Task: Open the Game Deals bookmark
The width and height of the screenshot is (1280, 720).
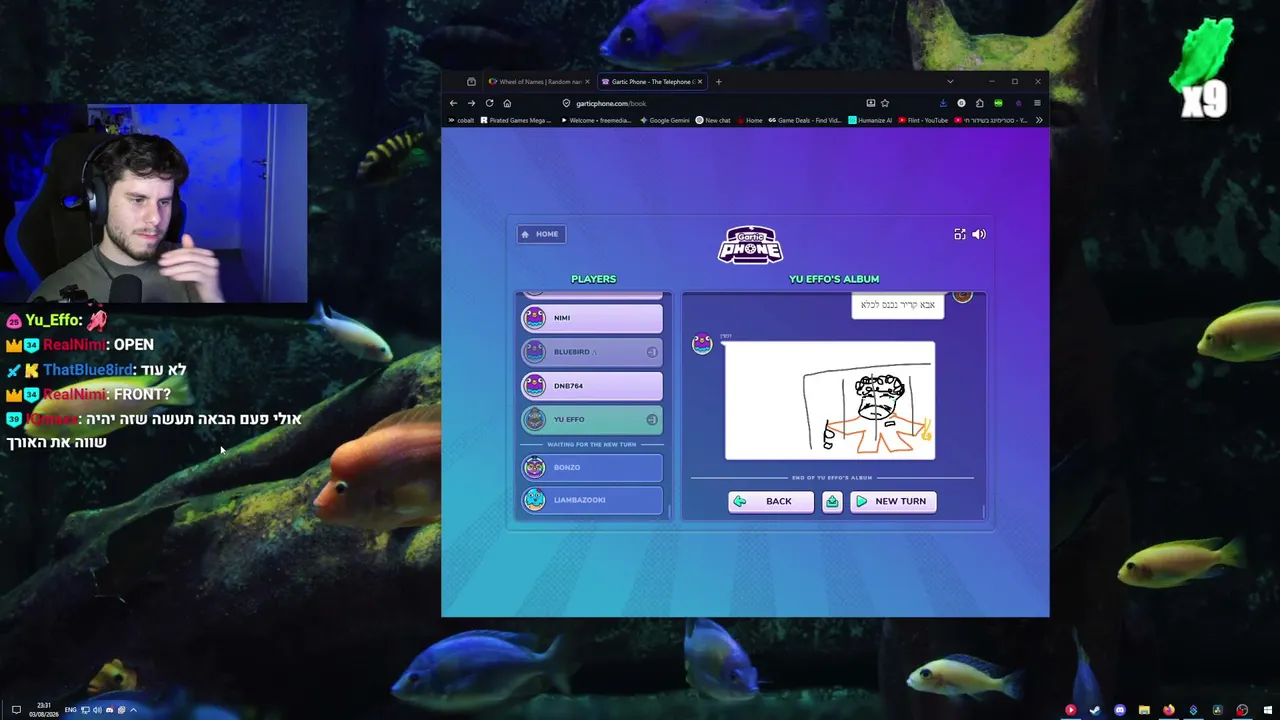Action: pyautogui.click(x=805, y=120)
